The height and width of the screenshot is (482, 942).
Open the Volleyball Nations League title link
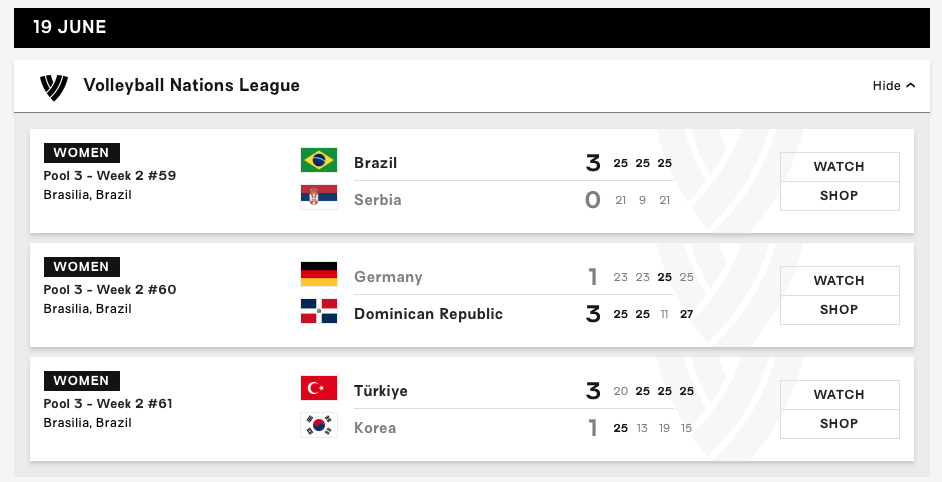coord(192,85)
